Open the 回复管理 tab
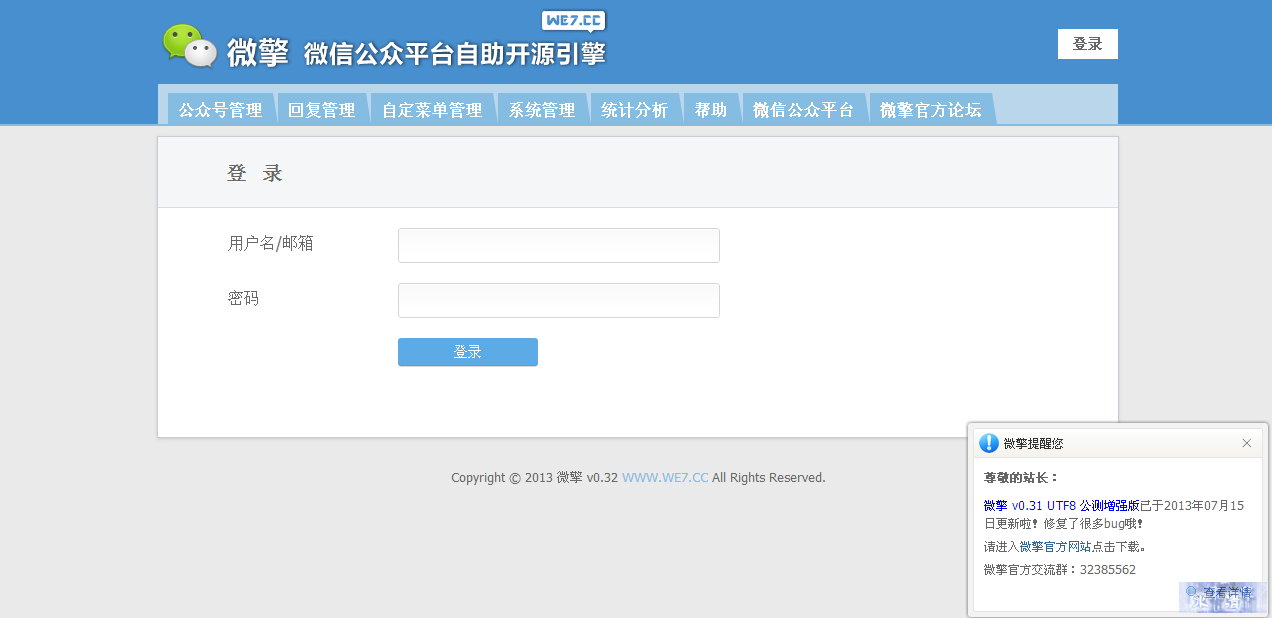 click(x=322, y=110)
